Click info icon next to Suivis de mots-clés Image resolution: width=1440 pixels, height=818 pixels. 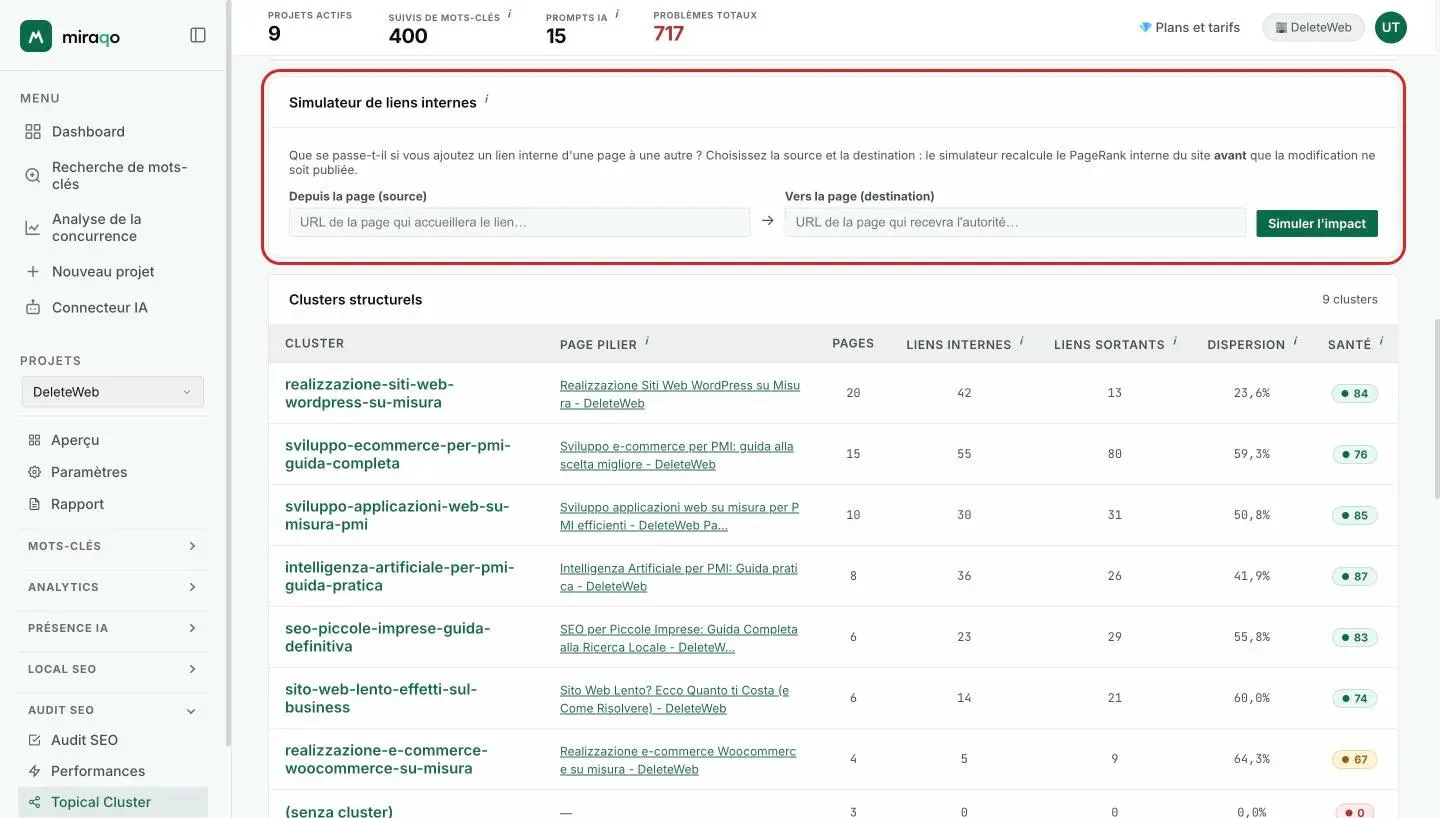tap(509, 14)
